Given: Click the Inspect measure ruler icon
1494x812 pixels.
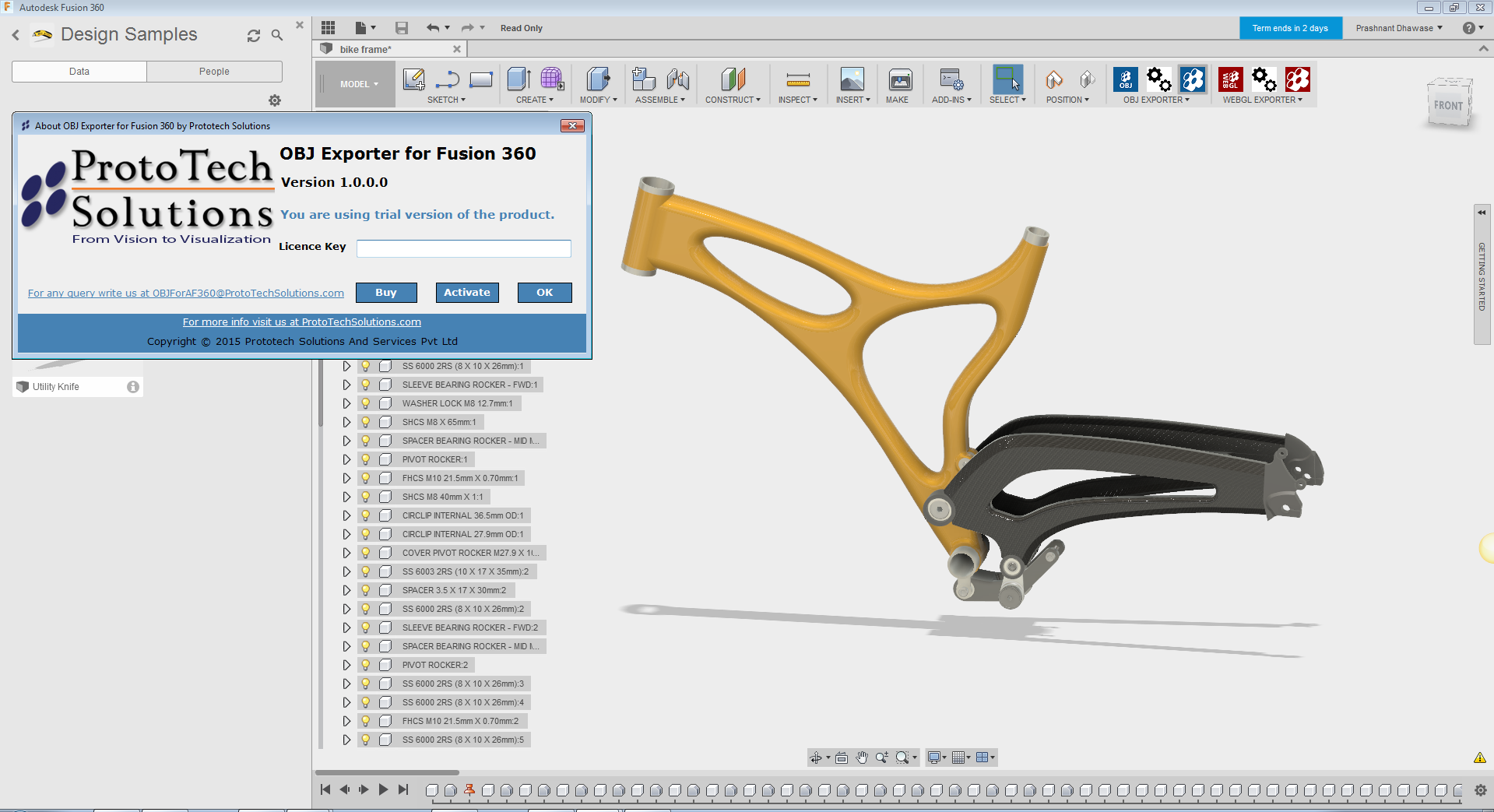Looking at the screenshot, I should point(798,79).
